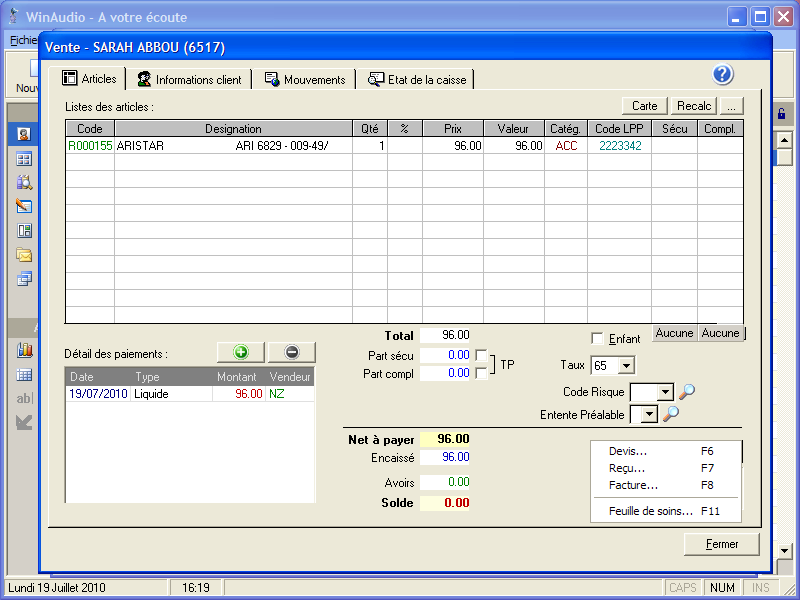Click magnifier next to Entente Préalable
800x600 pixels.
[671, 414]
